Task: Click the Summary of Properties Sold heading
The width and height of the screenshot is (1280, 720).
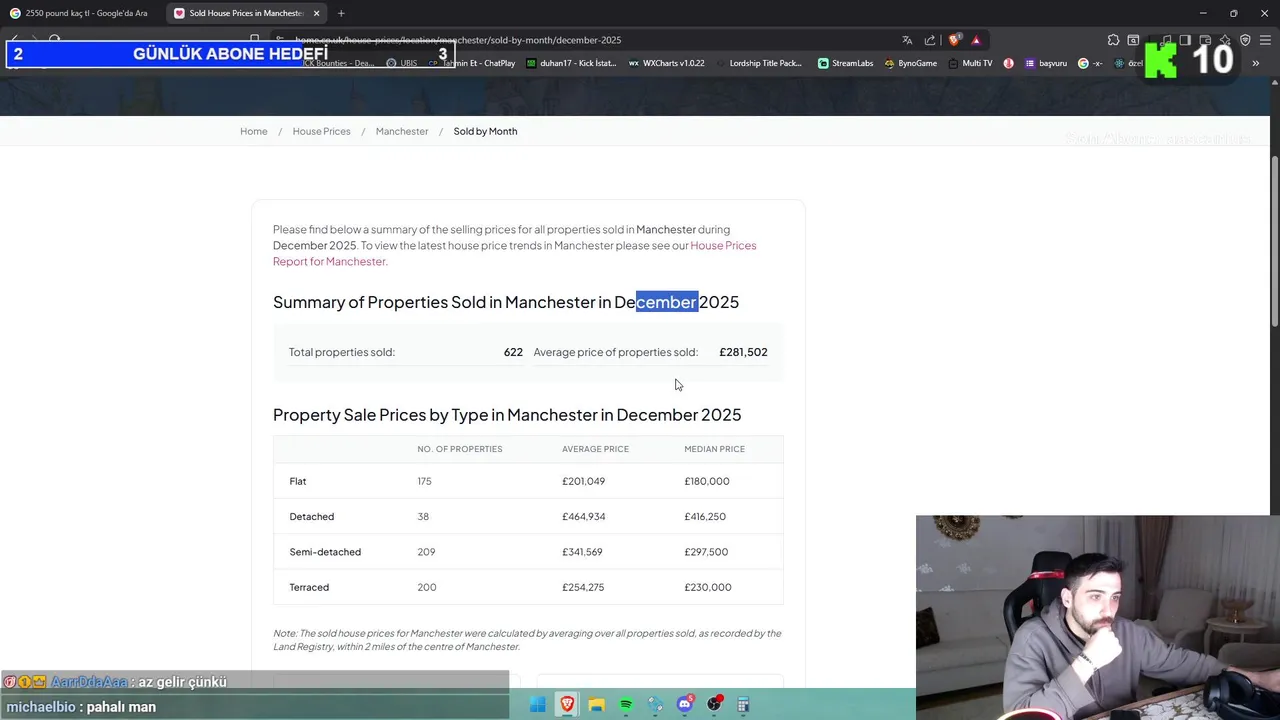Action: (x=506, y=302)
